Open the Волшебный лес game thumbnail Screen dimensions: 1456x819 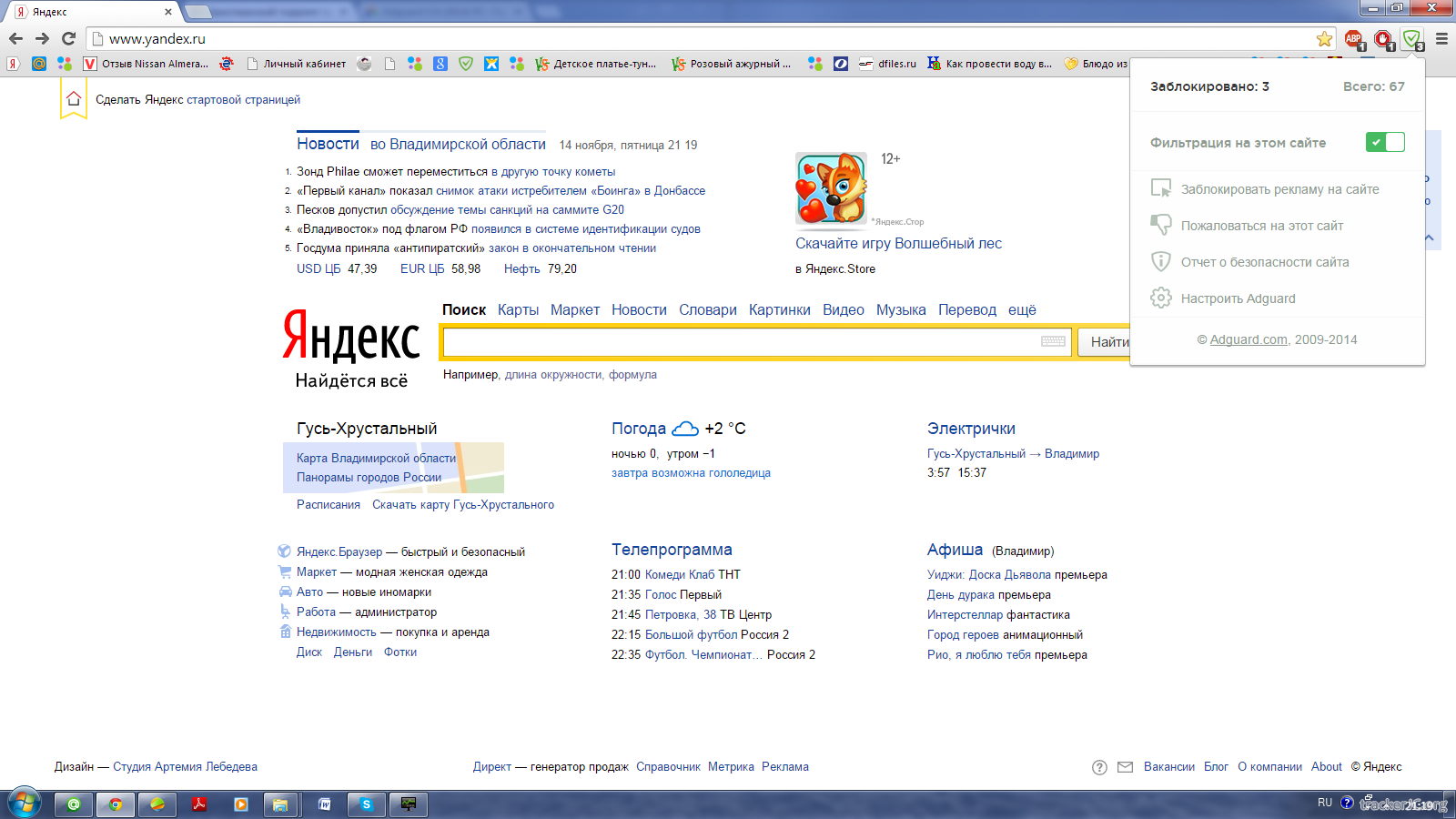[831, 188]
